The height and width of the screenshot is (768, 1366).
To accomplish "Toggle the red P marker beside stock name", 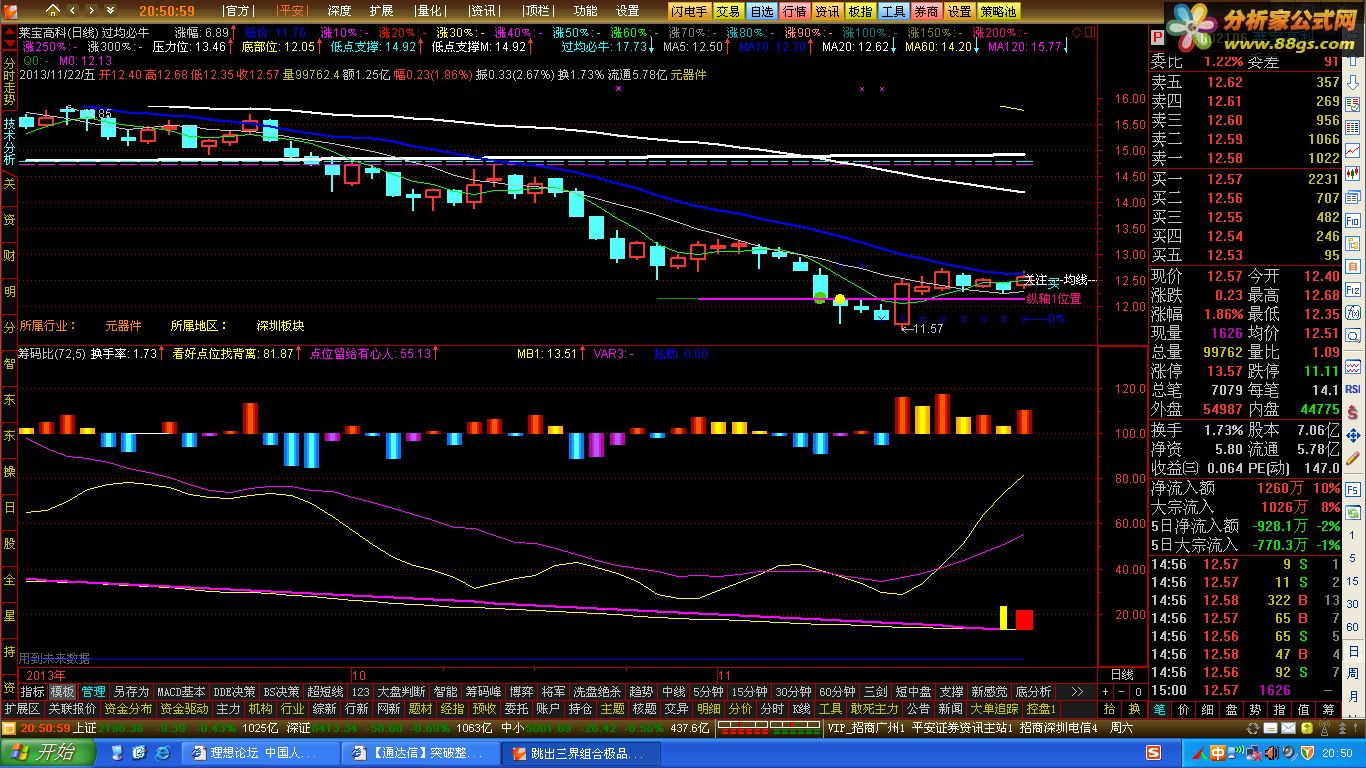I will pyautogui.click(x=1158, y=36).
